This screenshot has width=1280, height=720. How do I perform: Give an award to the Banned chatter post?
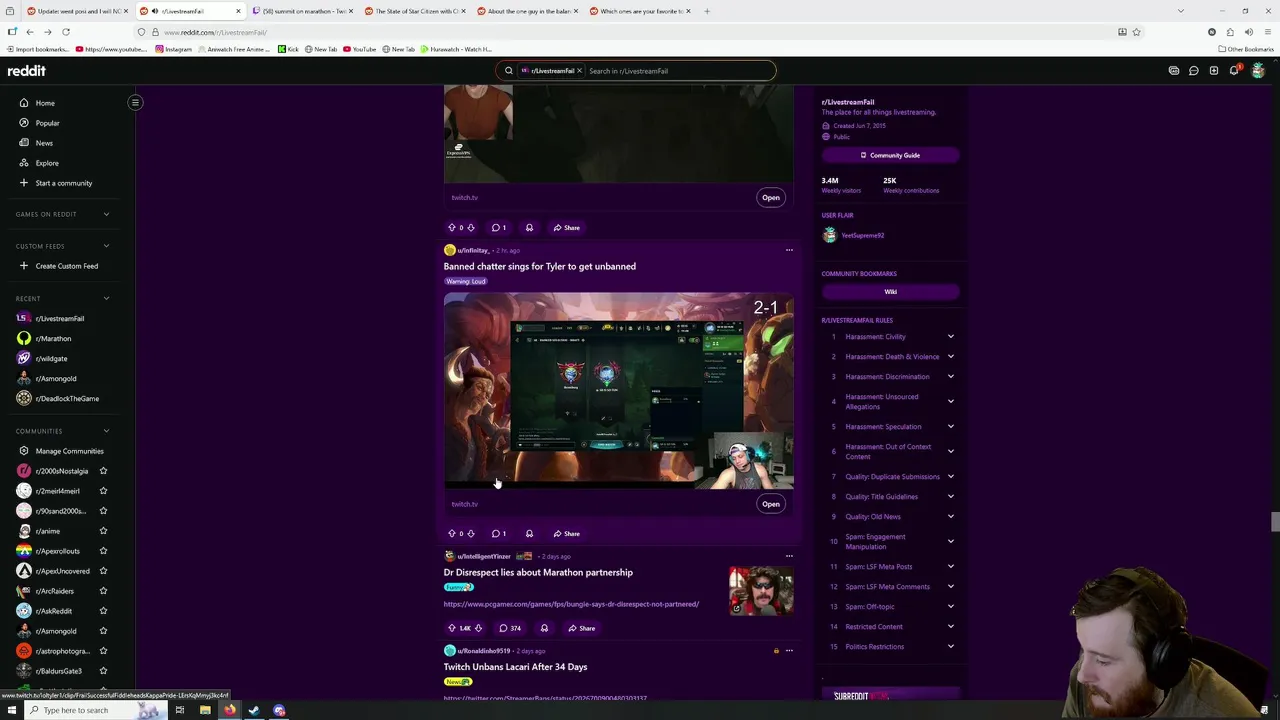click(x=529, y=534)
